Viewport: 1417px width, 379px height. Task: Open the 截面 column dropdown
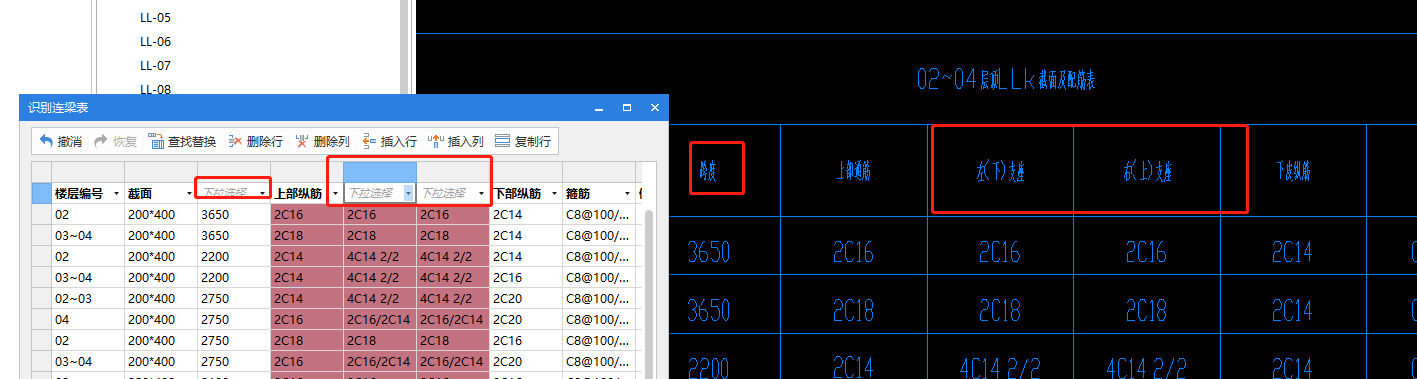(190, 193)
